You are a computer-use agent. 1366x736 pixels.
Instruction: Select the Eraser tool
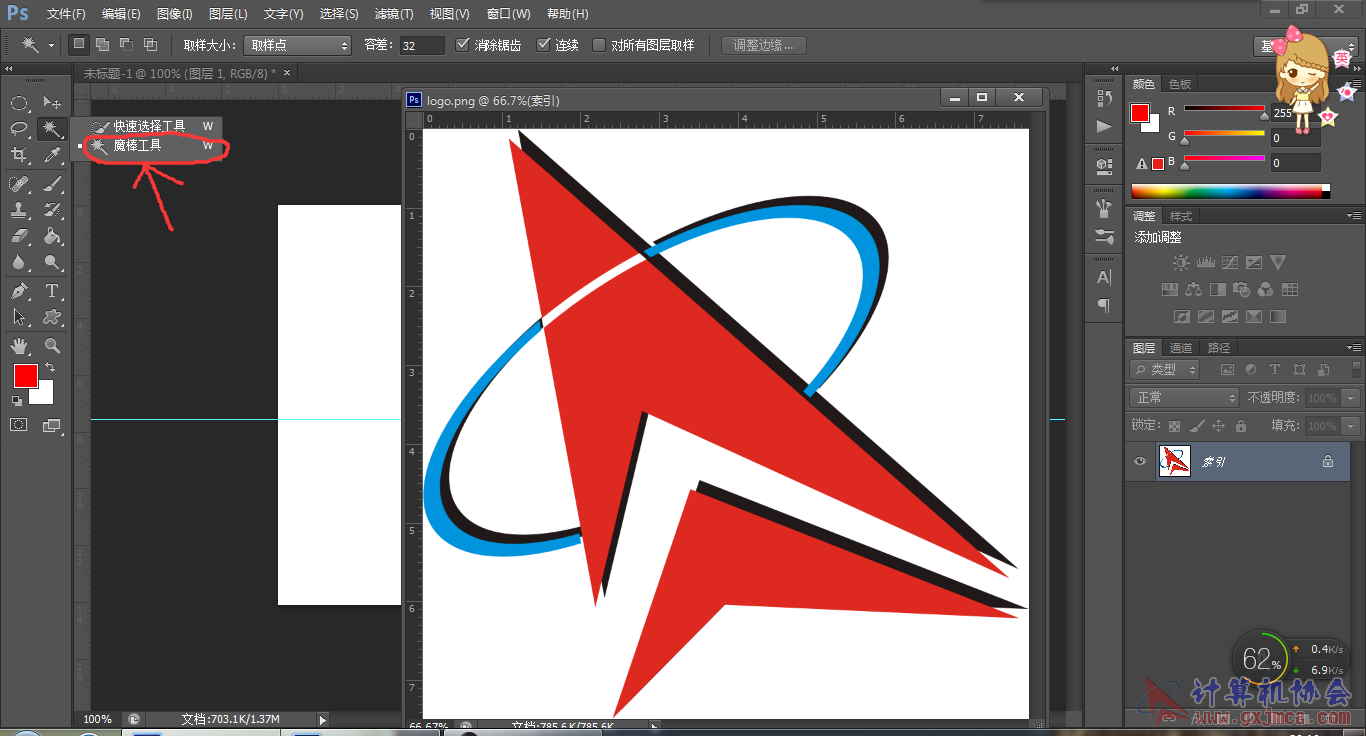pos(19,236)
